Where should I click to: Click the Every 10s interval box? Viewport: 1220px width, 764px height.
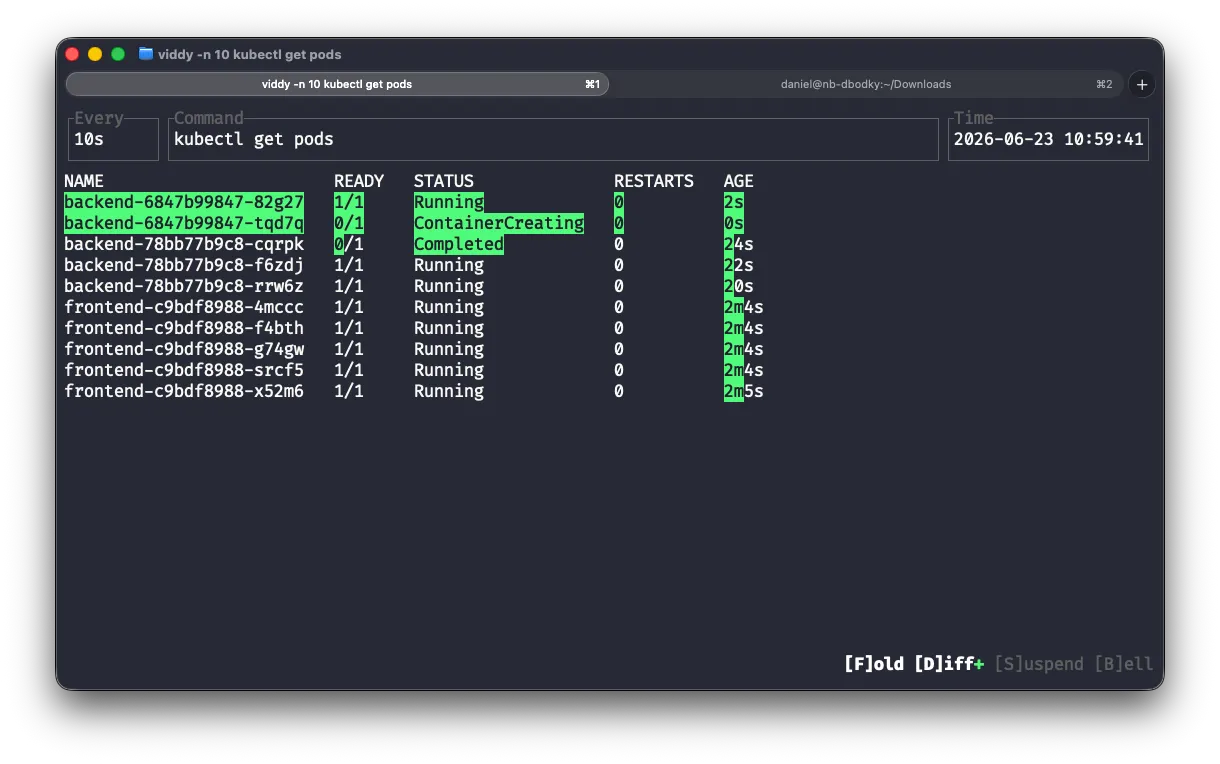[113, 139]
